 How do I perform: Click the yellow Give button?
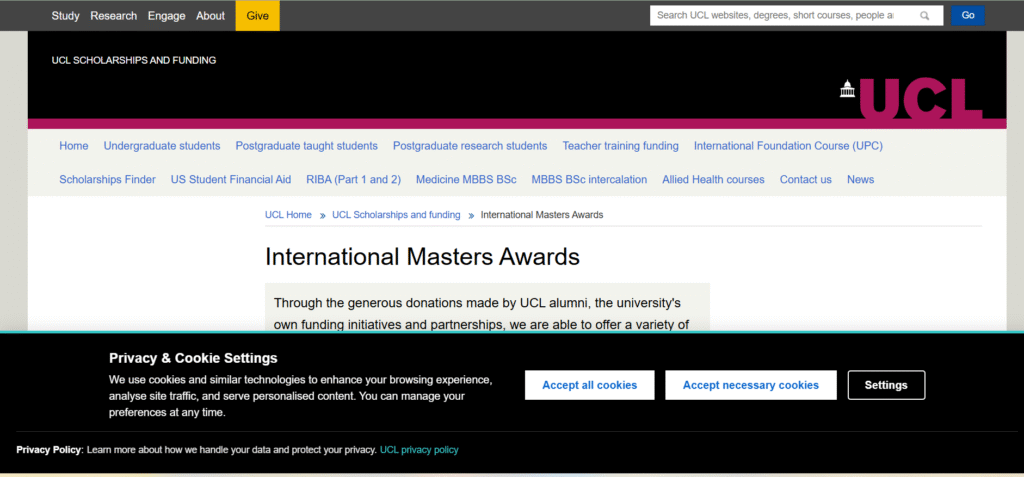coord(257,16)
